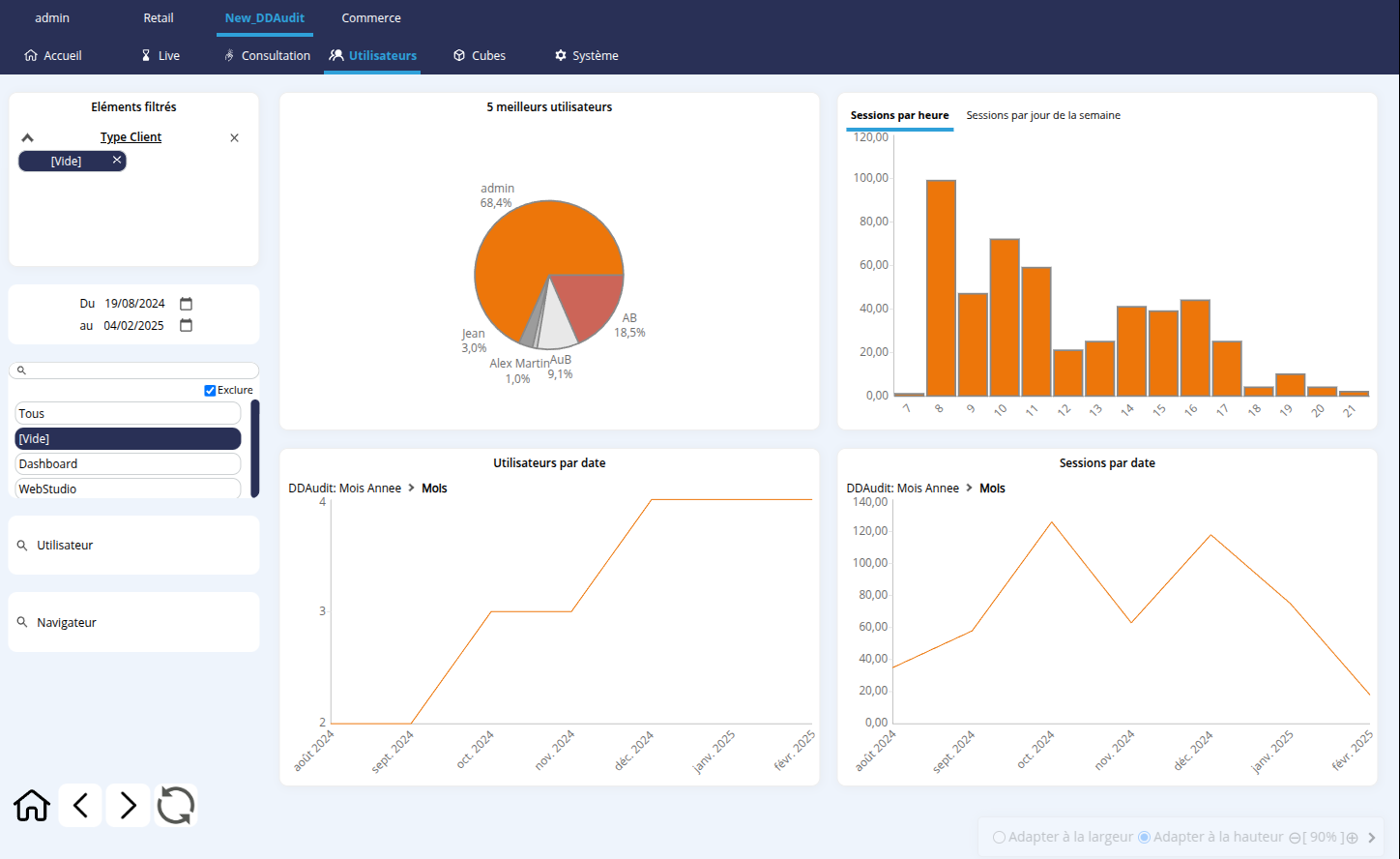
Task: Click the zoom out minus icon
Action: click(x=1295, y=838)
